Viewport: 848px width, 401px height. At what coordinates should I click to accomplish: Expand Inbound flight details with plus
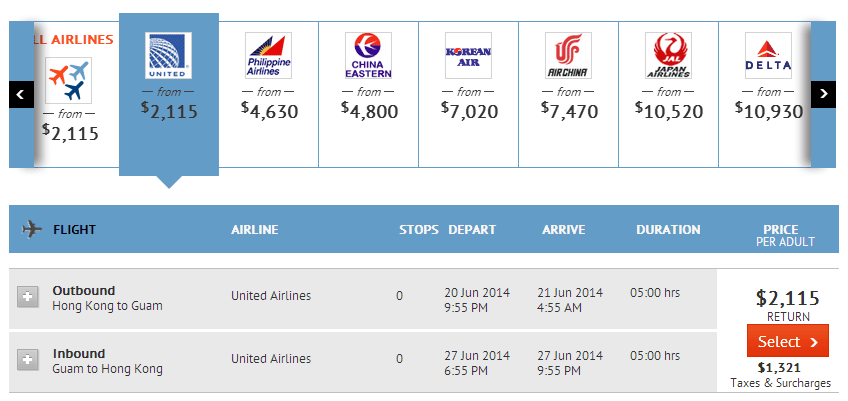[x=28, y=359]
